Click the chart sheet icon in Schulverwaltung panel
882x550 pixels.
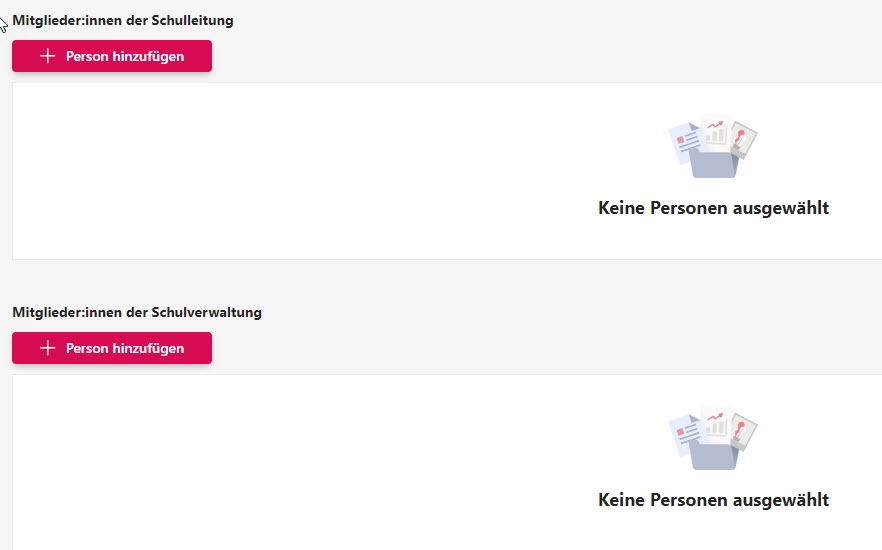click(714, 422)
